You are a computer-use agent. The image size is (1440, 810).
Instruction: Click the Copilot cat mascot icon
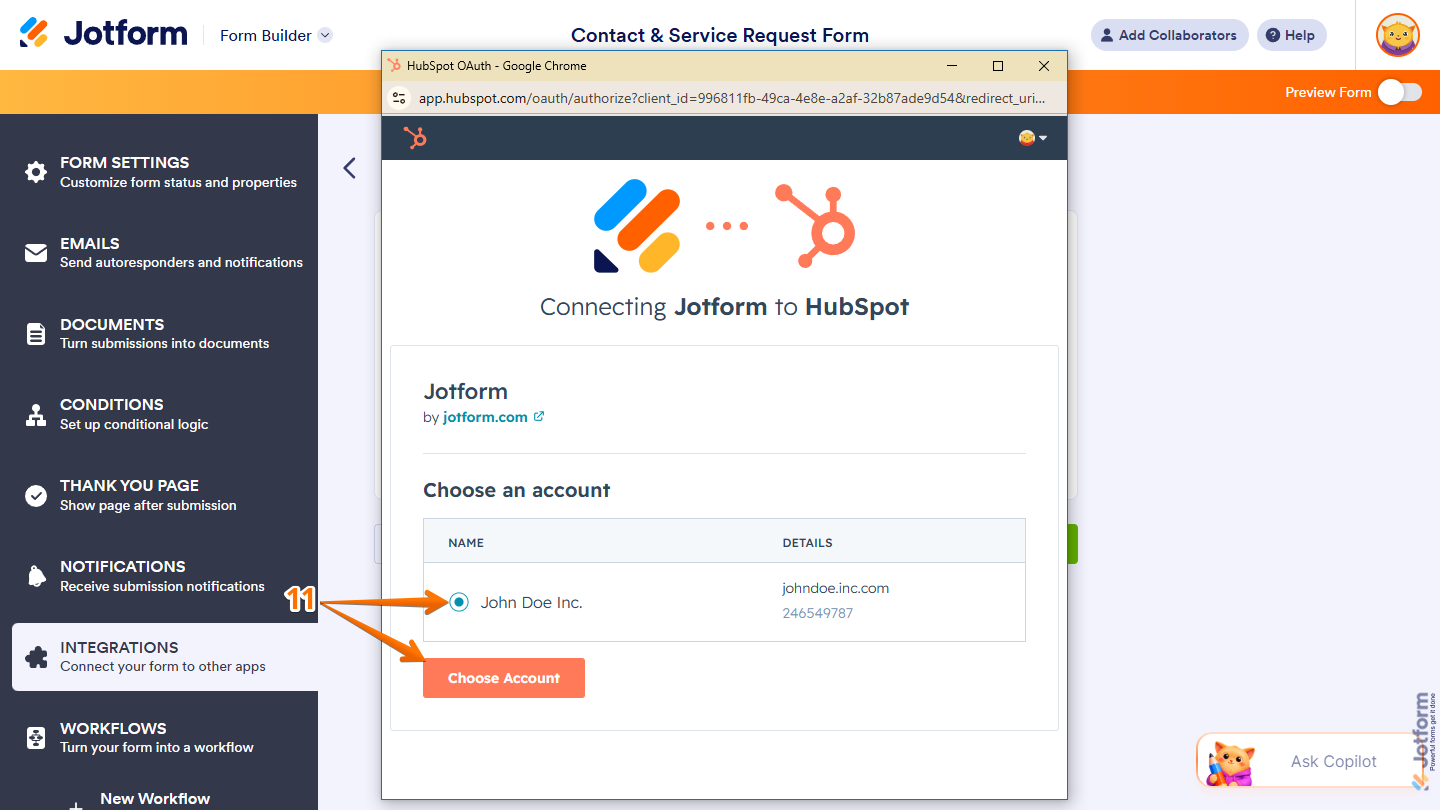[1231, 763]
